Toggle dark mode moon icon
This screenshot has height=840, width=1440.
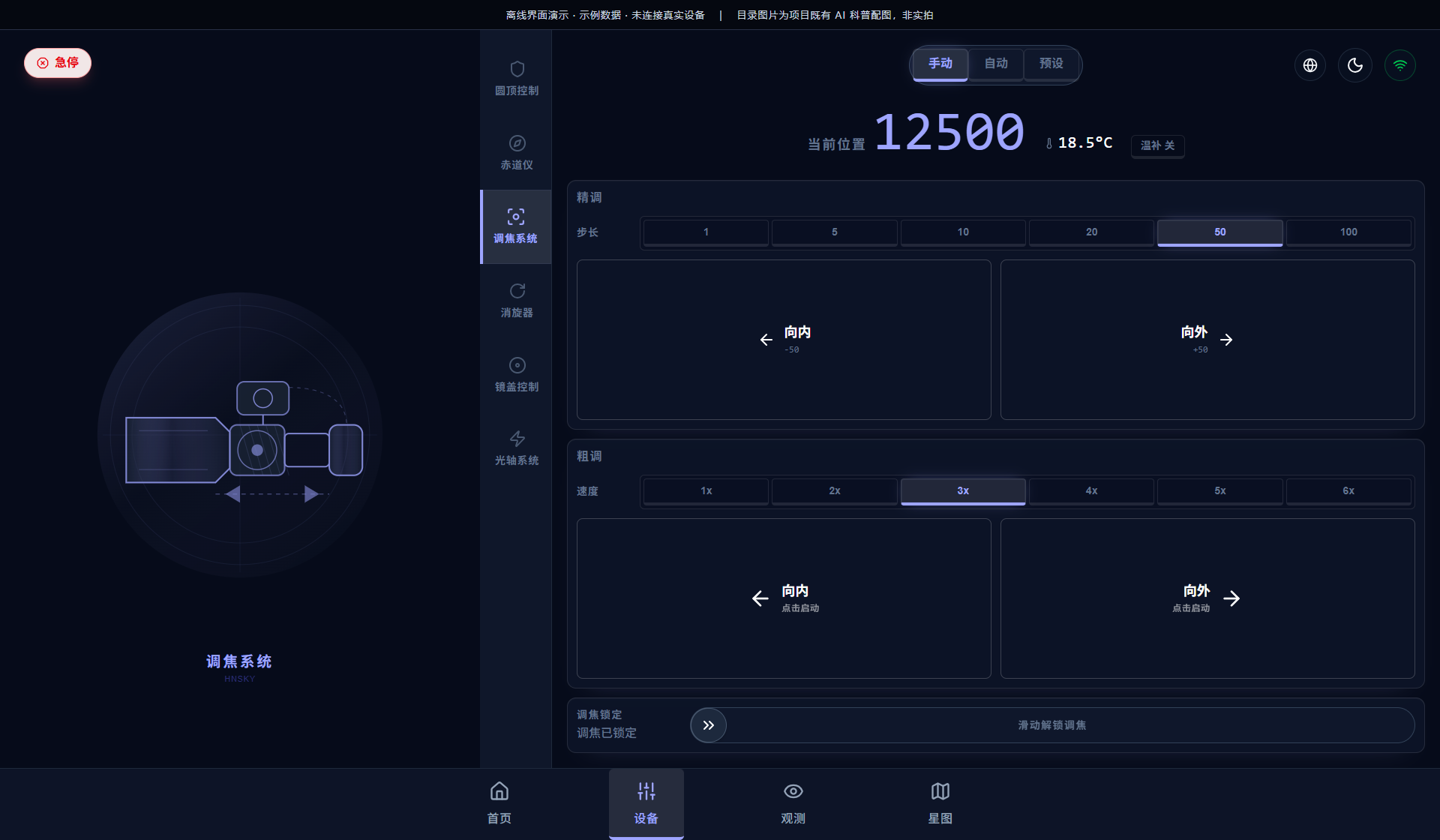click(1355, 65)
